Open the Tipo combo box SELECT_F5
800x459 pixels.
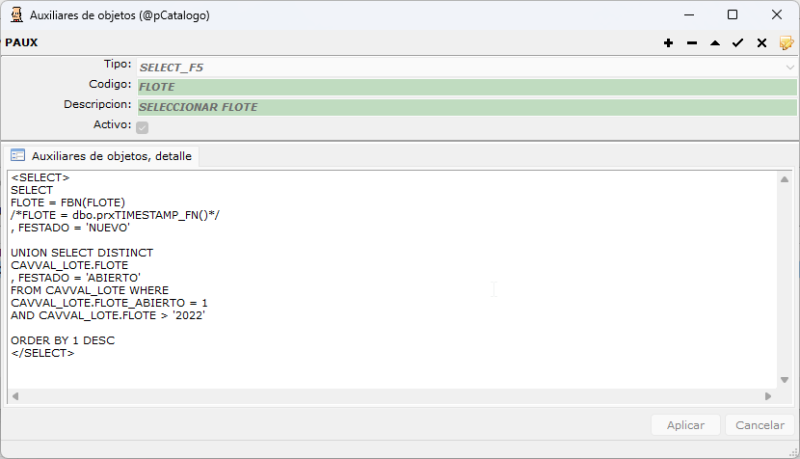point(460,67)
